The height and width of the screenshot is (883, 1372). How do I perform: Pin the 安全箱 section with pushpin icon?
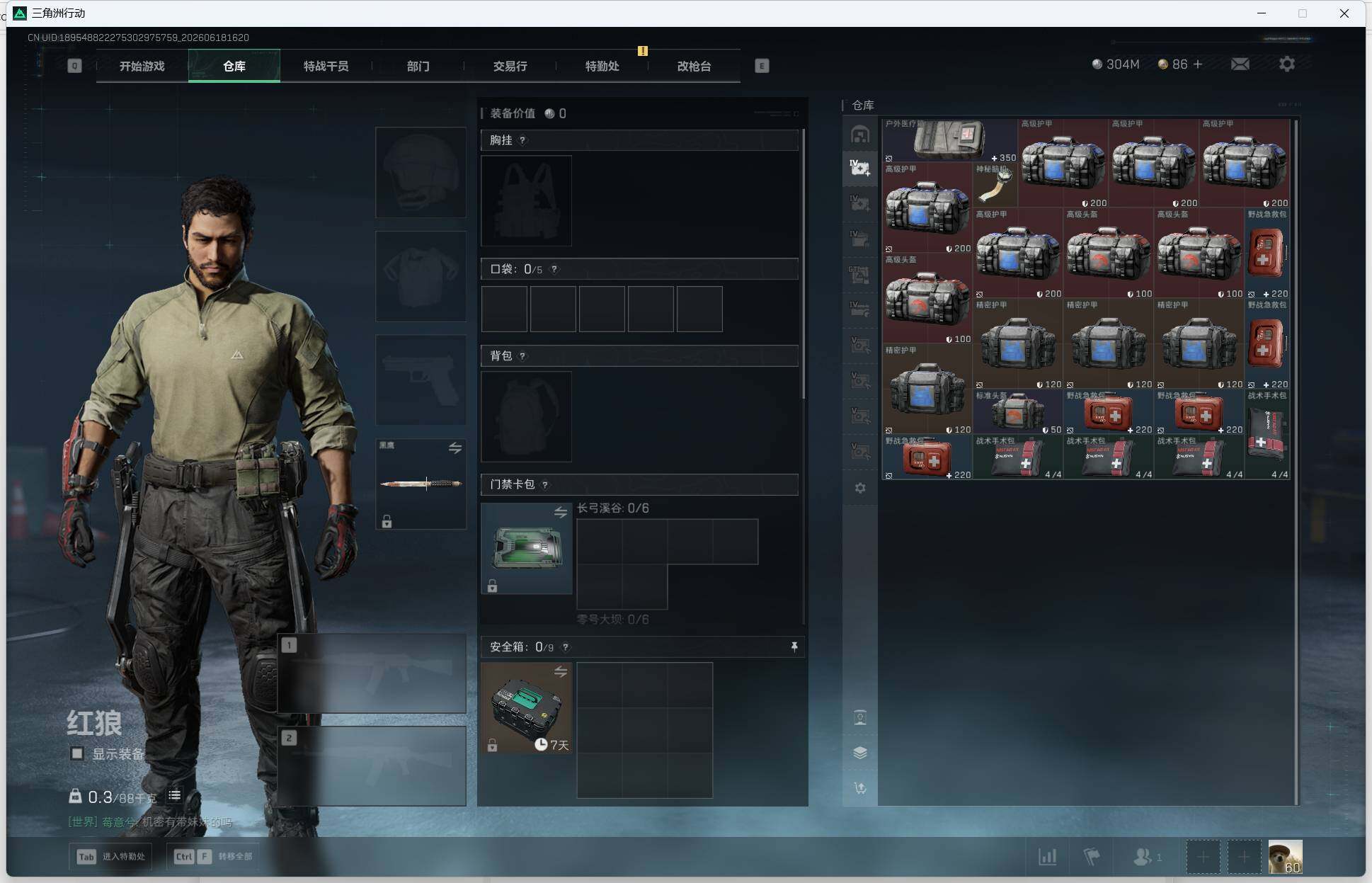click(x=794, y=646)
